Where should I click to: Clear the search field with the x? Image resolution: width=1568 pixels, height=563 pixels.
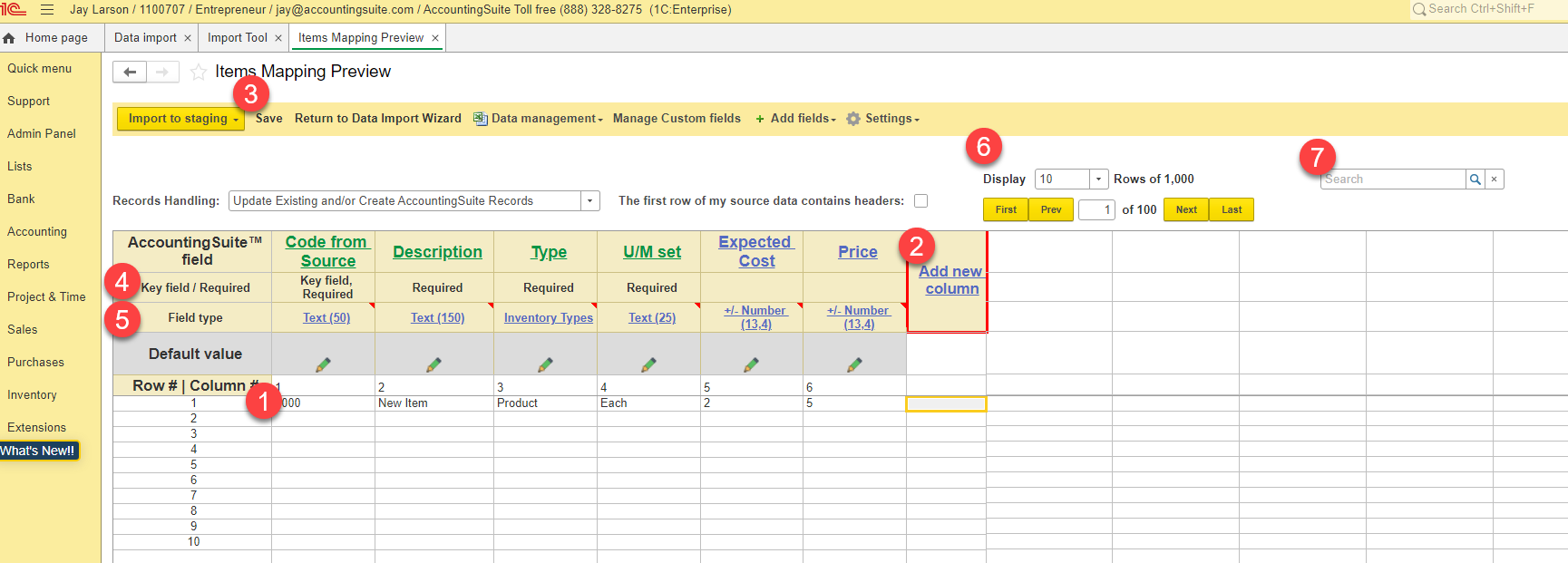click(x=1494, y=180)
